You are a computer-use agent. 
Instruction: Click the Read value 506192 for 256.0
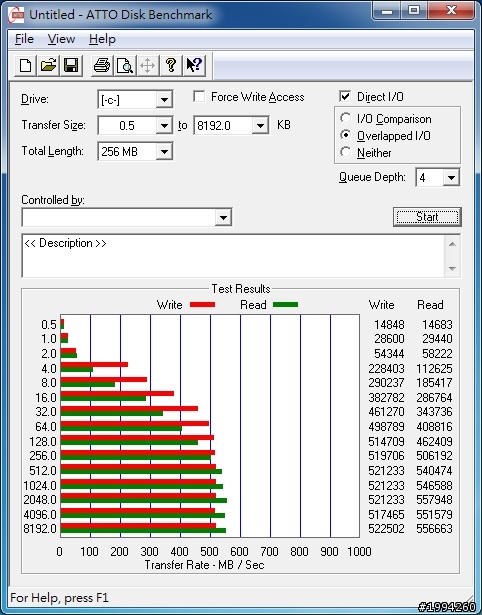434,456
